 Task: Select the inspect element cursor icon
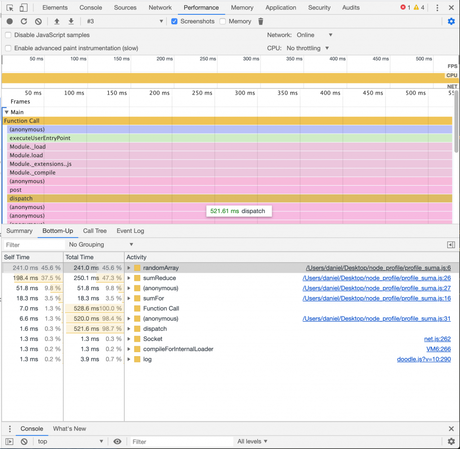coord(10,8)
